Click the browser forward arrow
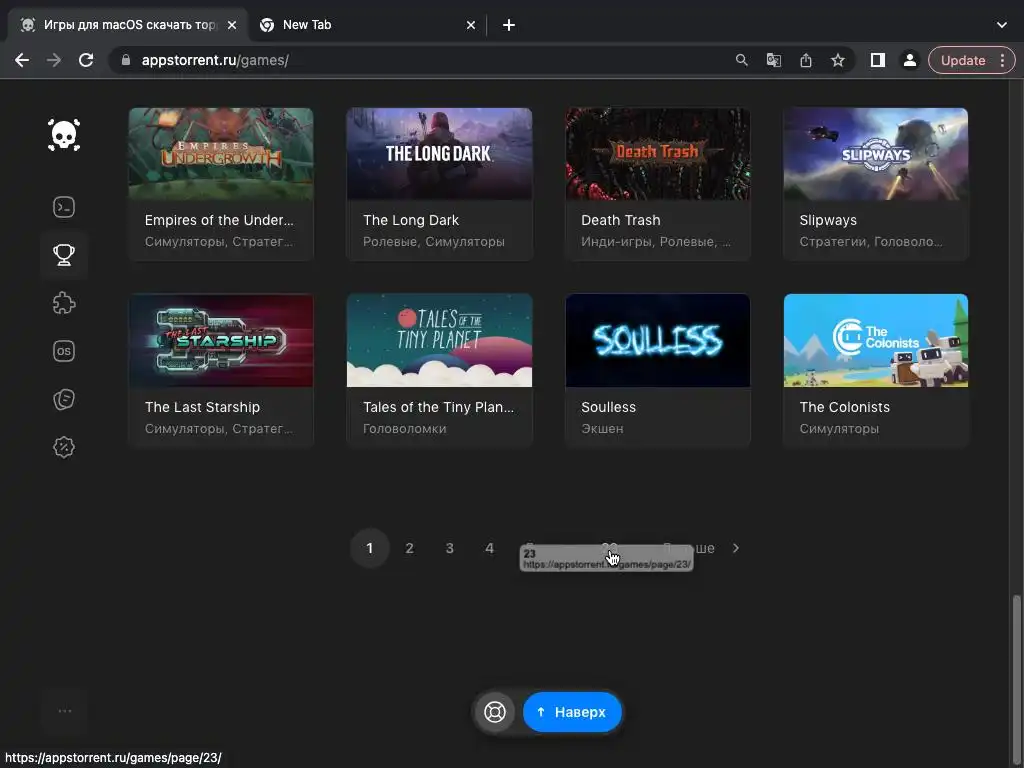 coord(54,60)
